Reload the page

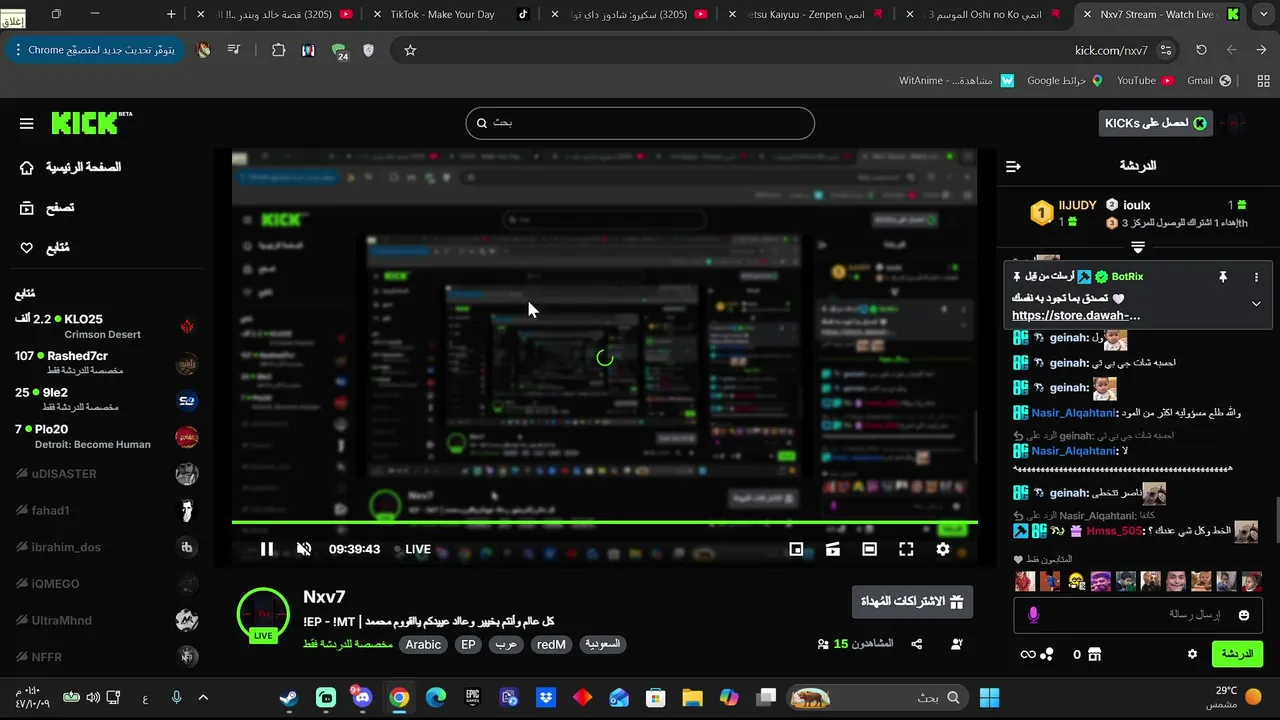coord(1201,50)
